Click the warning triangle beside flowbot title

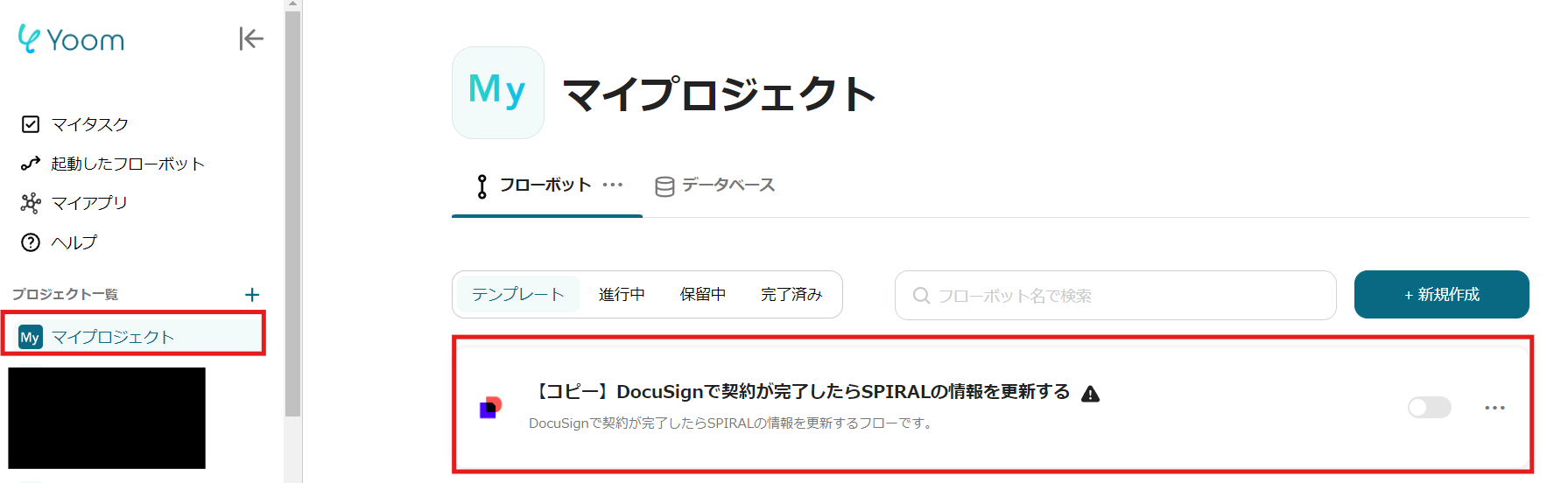(1090, 394)
